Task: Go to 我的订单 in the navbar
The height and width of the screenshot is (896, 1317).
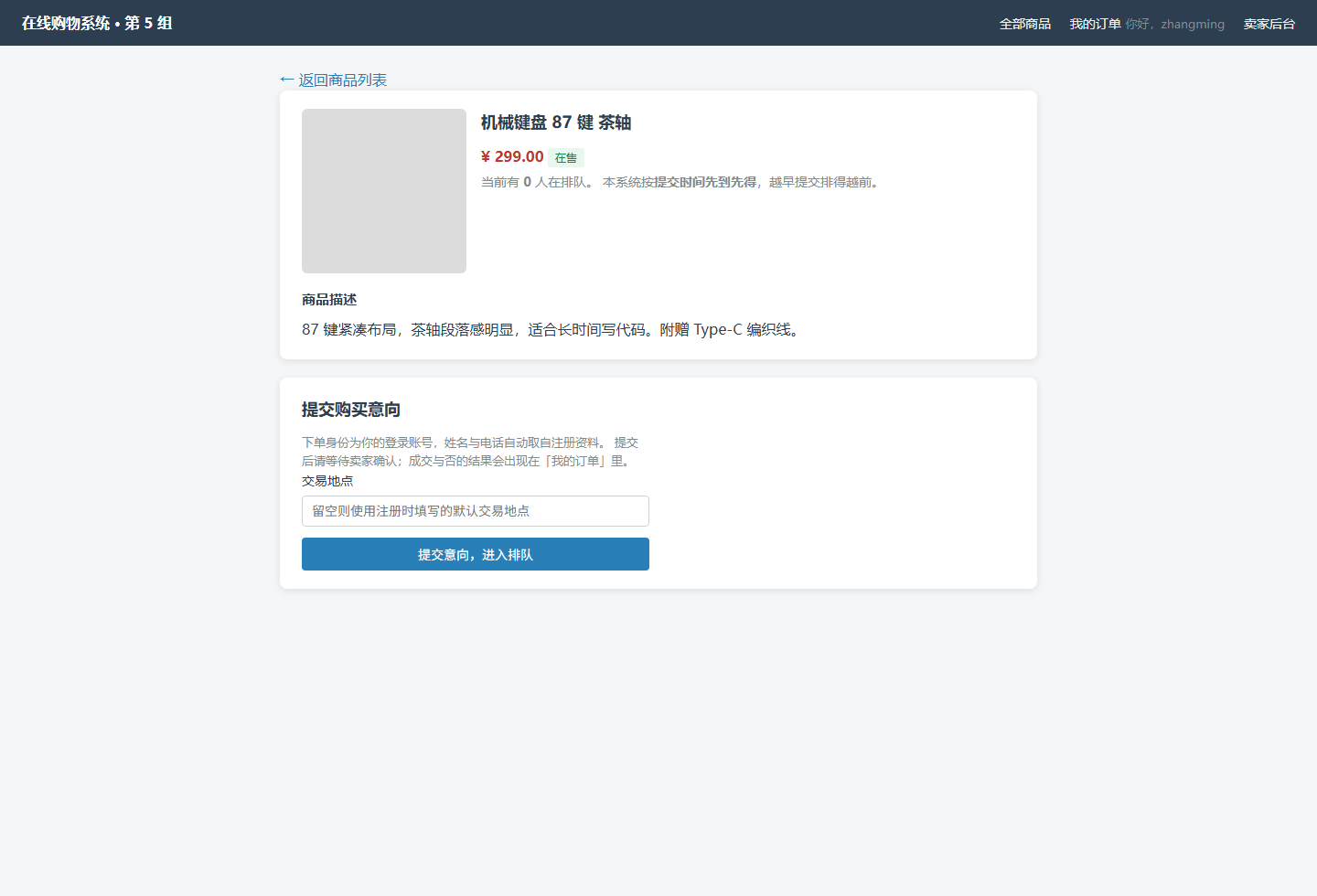Action: tap(1095, 24)
